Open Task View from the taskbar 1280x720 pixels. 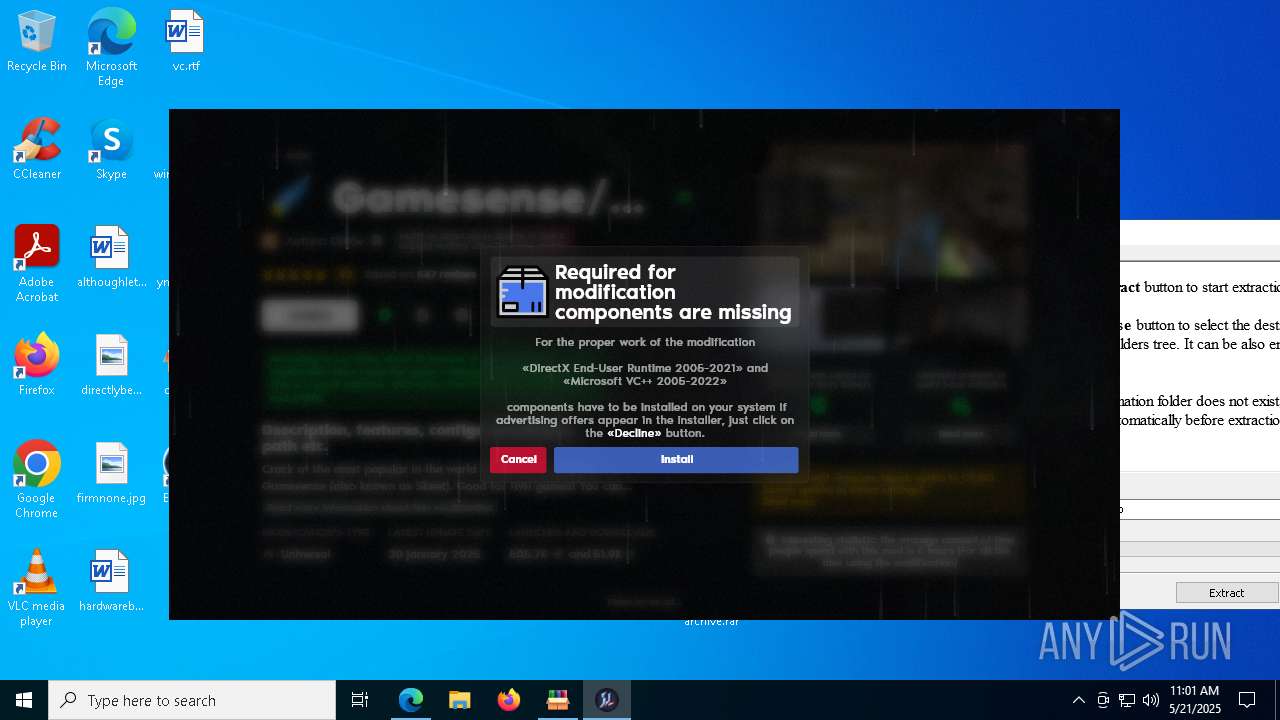tap(360, 700)
